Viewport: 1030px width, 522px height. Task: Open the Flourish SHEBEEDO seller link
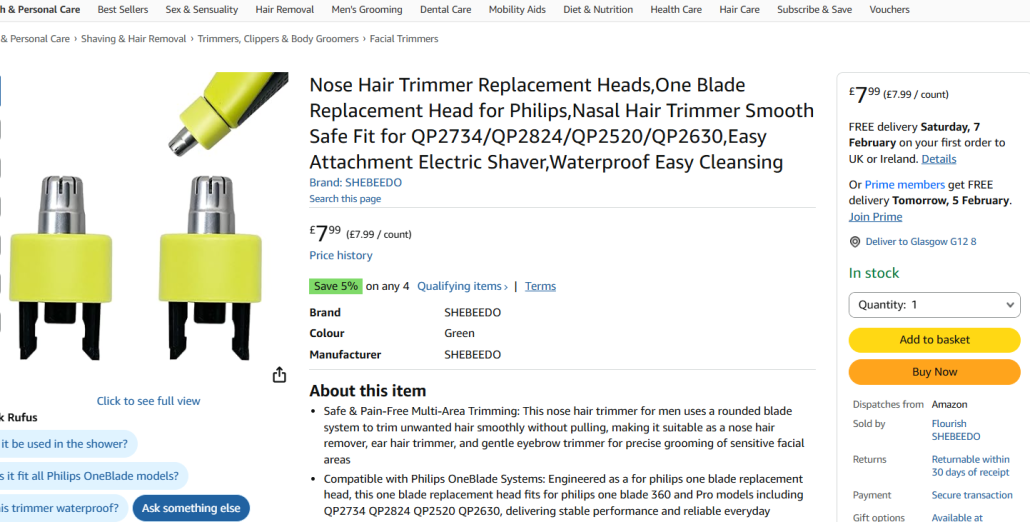(x=955, y=430)
